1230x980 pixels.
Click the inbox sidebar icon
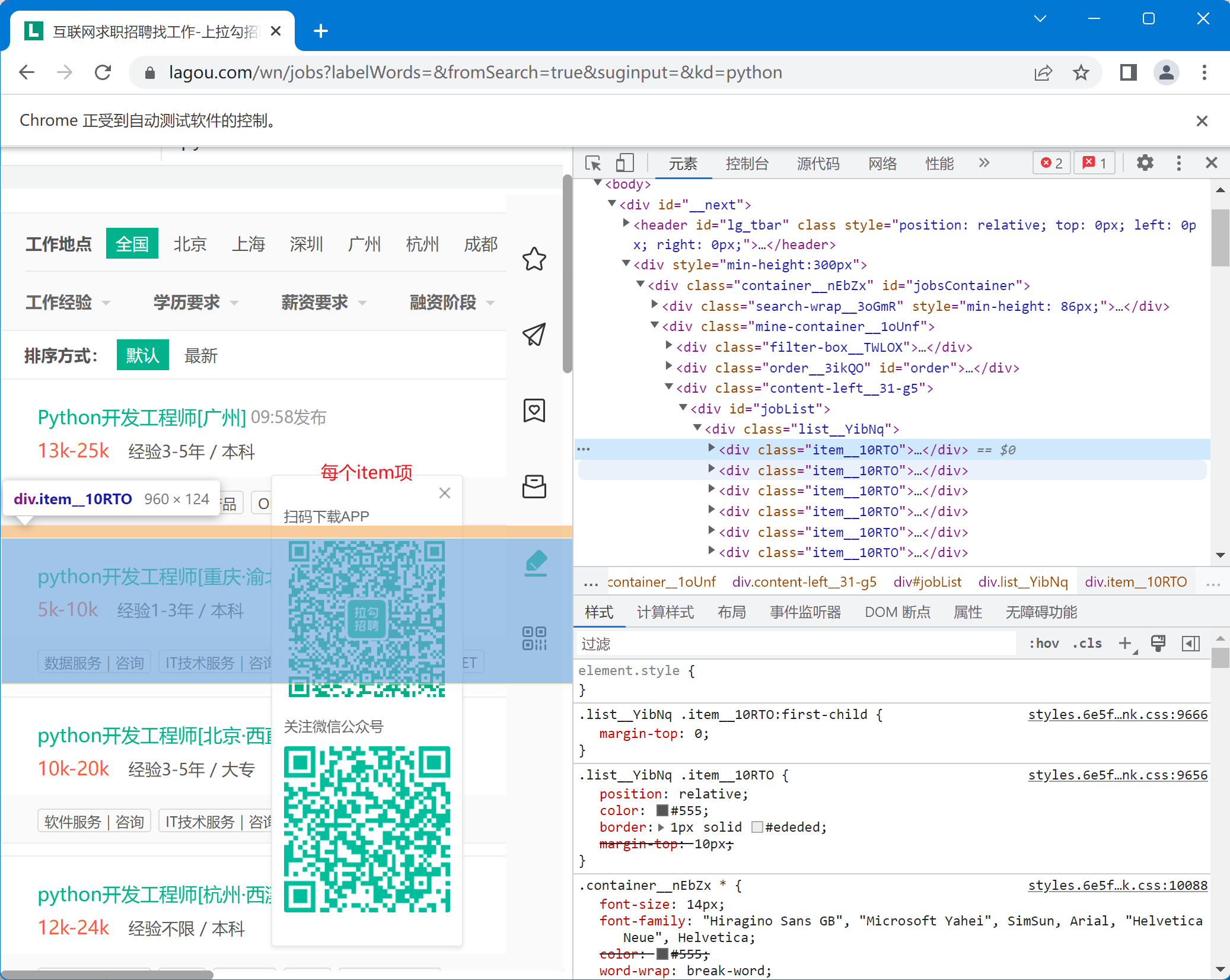tap(534, 486)
